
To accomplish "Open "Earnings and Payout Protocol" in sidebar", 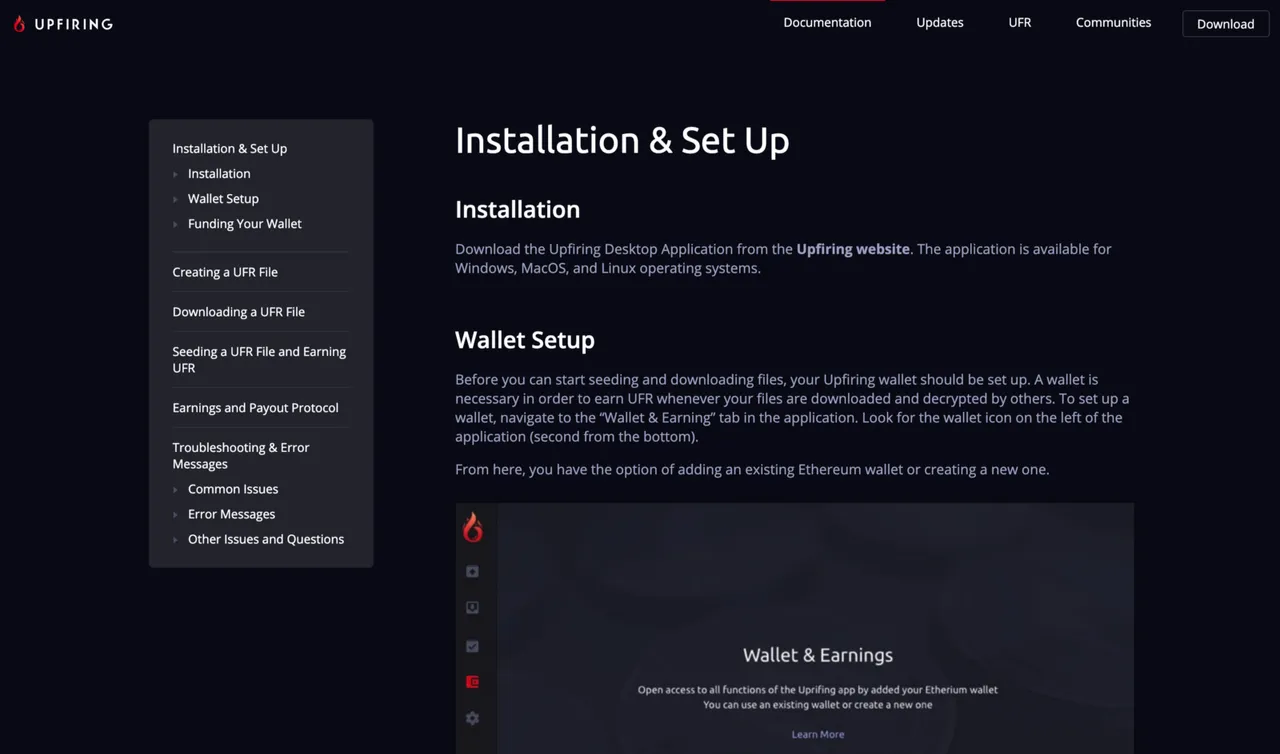I will (x=256, y=407).
